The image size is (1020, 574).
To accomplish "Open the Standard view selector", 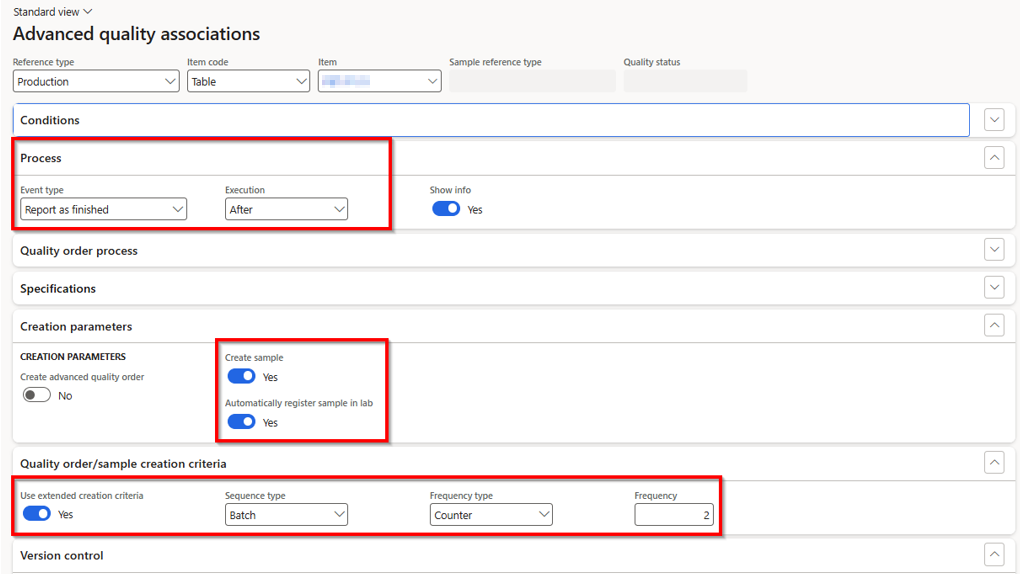I will [53, 12].
